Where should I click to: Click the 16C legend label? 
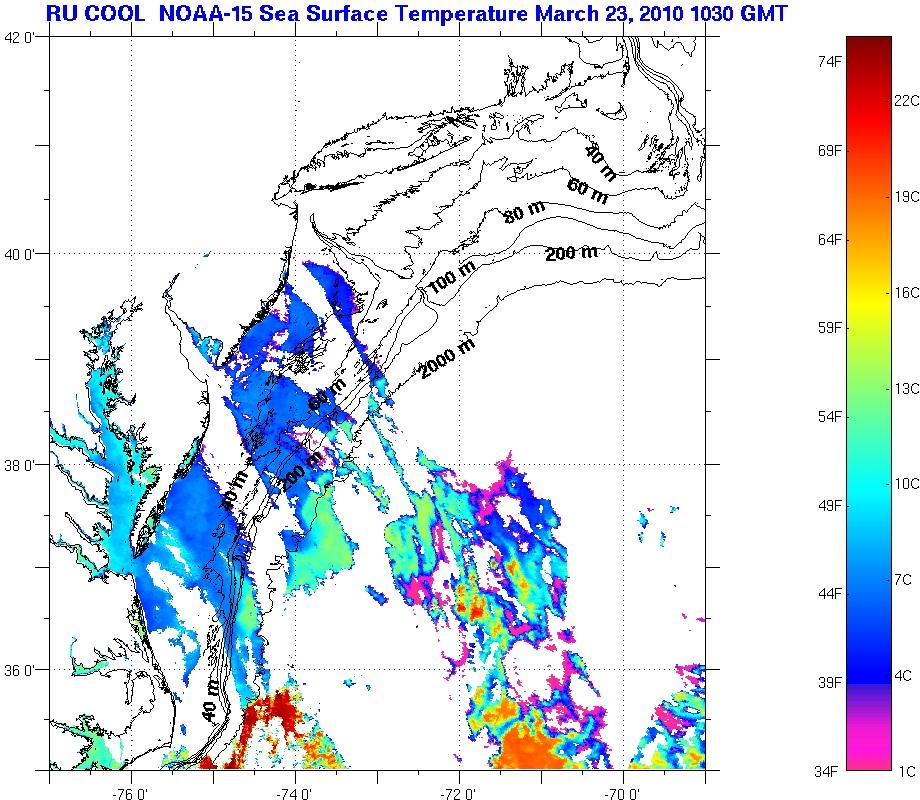tap(907, 292)
